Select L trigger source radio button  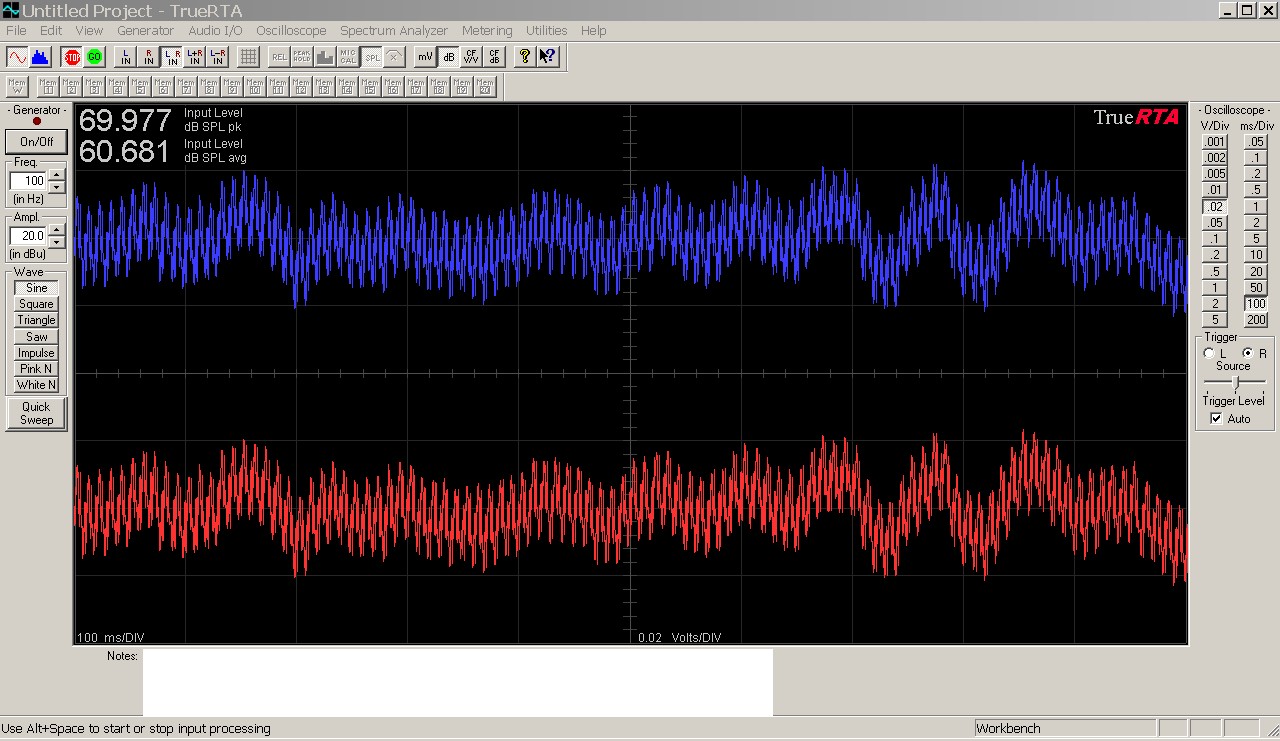tap(1210, 353)
